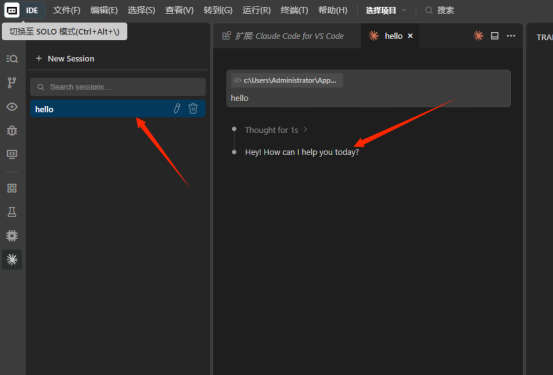553x375 pixels.
Task: Click the Search sessions input field
Action: (x=118, y=87)
